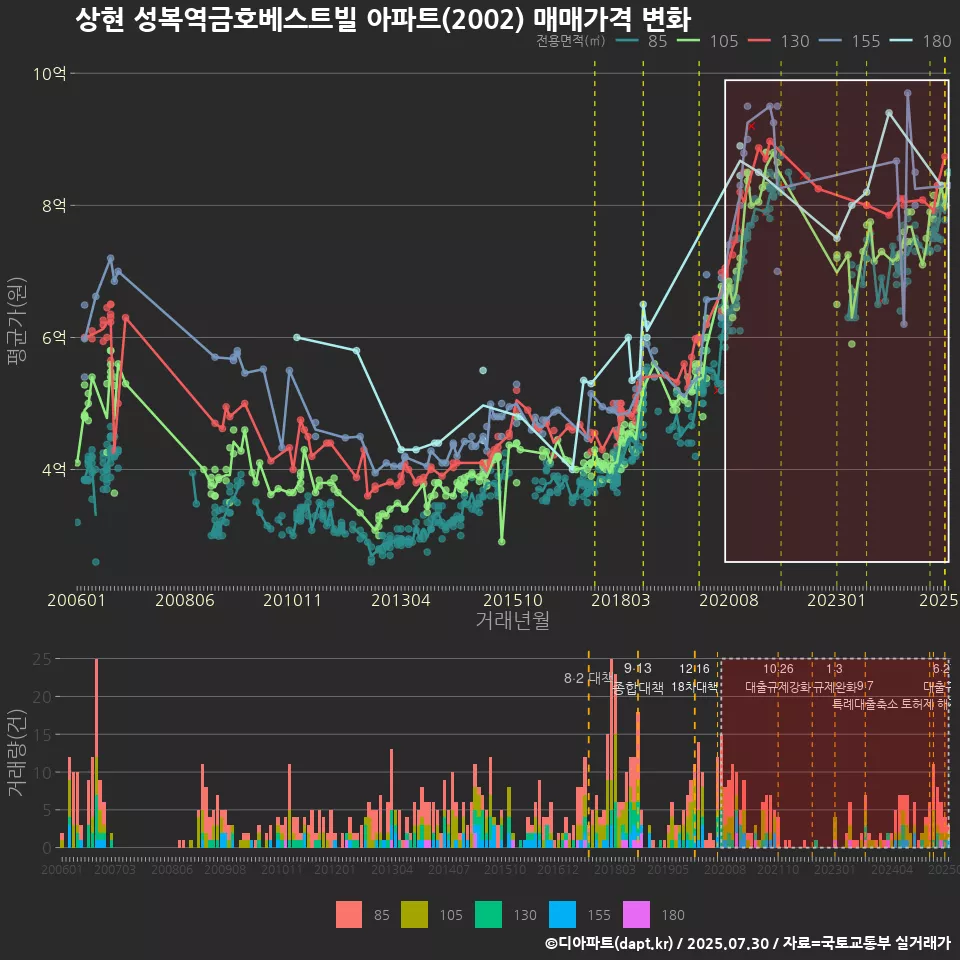Click the '8·2 대책' policy annotation
Screen dimensions: 960x960
point(588,678)
